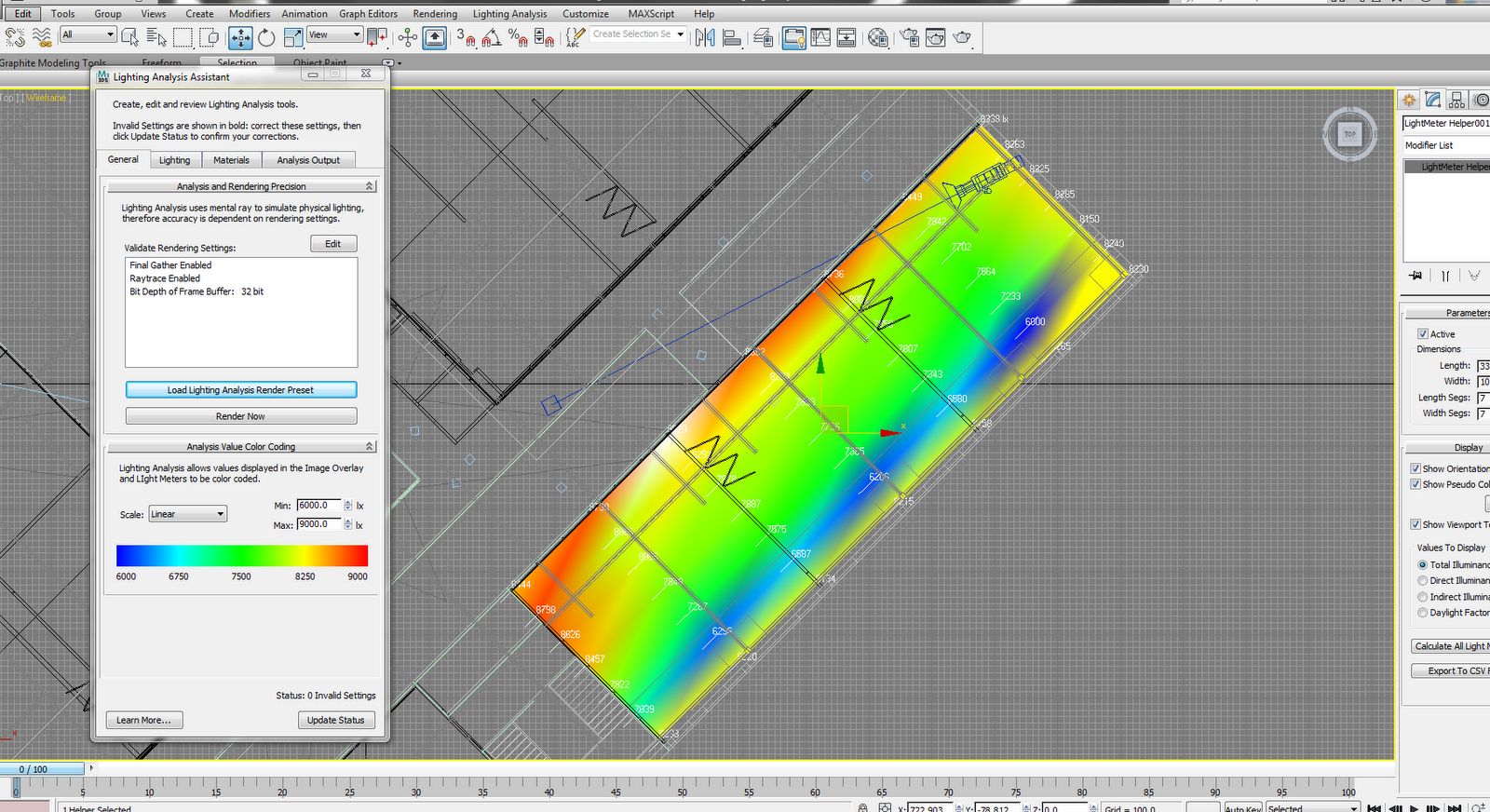The width and height of the screenshot is (1490, 812).
Task: Click the Render Now button
Action: click(x=241, y=416)
